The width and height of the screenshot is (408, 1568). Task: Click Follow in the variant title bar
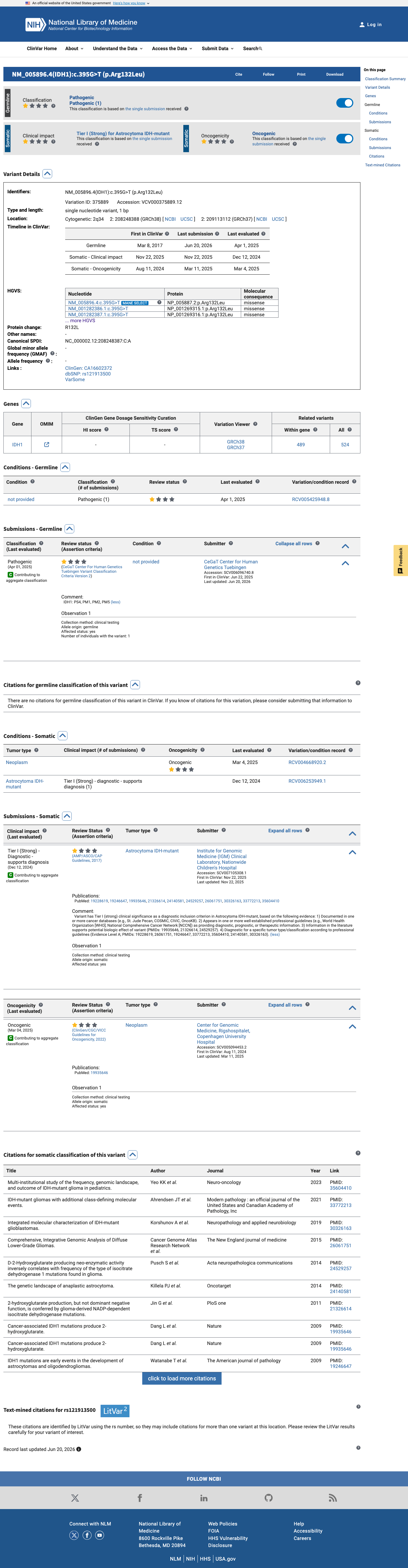pos(269,74)
